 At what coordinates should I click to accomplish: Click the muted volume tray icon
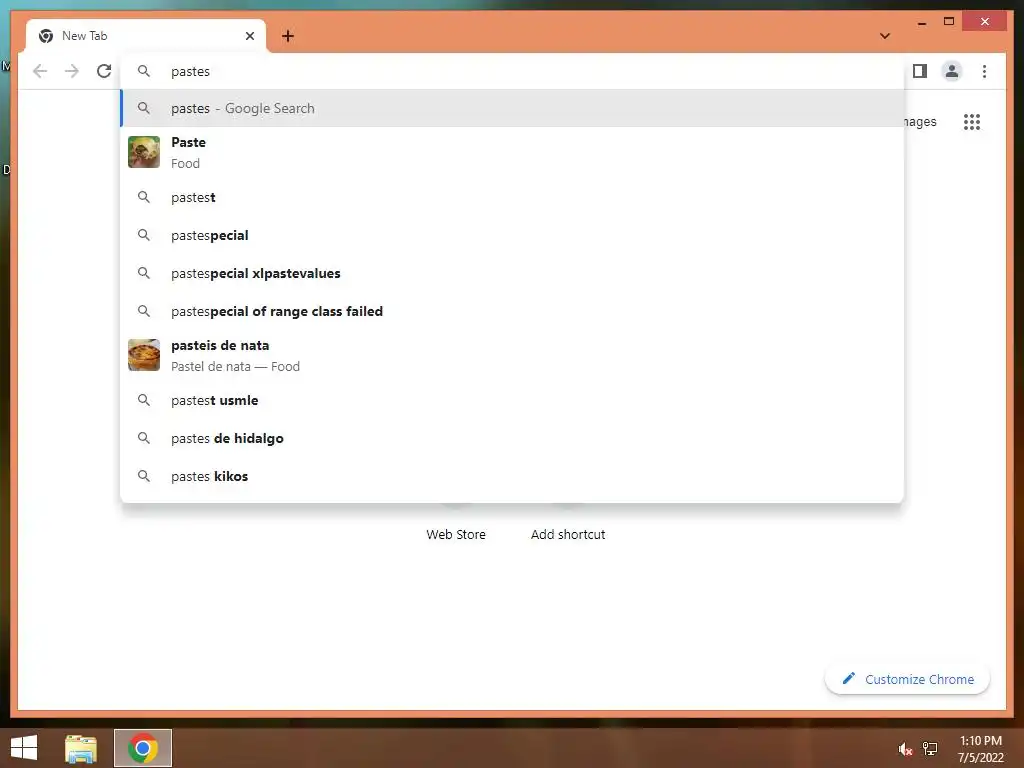(x=904, y=749)
